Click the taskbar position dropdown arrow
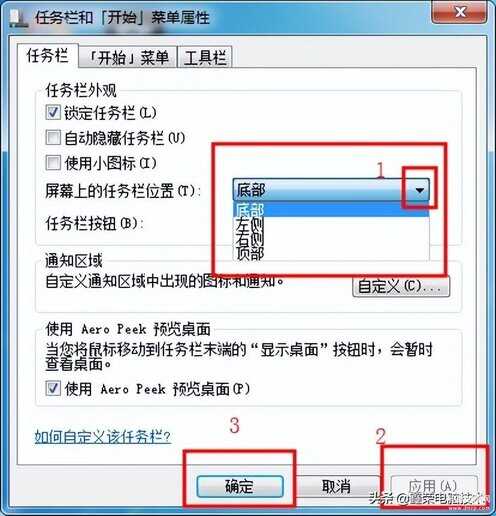Image resolution: width=496 pixels, height=516 pixels. 419,190
